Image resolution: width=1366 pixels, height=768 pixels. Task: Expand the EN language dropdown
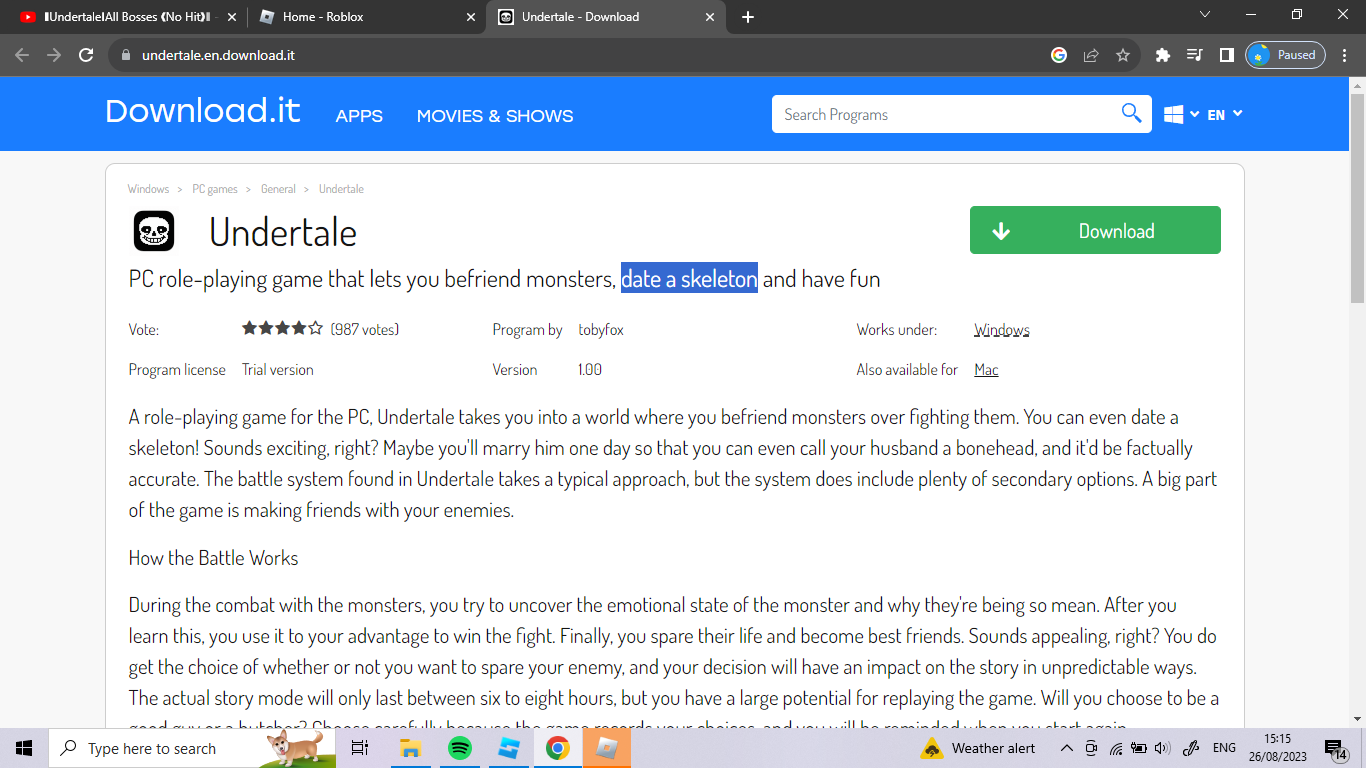[1224, 115]
